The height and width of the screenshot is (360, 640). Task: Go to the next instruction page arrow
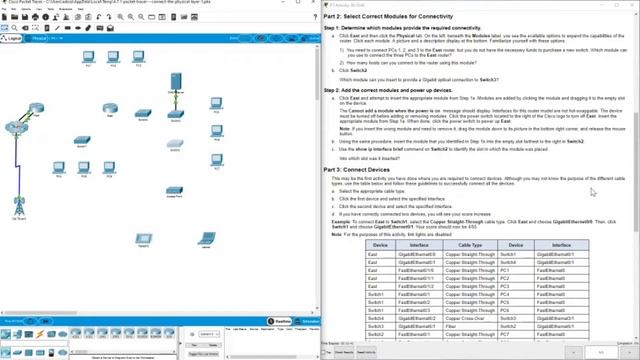click(x=629, y=352)
